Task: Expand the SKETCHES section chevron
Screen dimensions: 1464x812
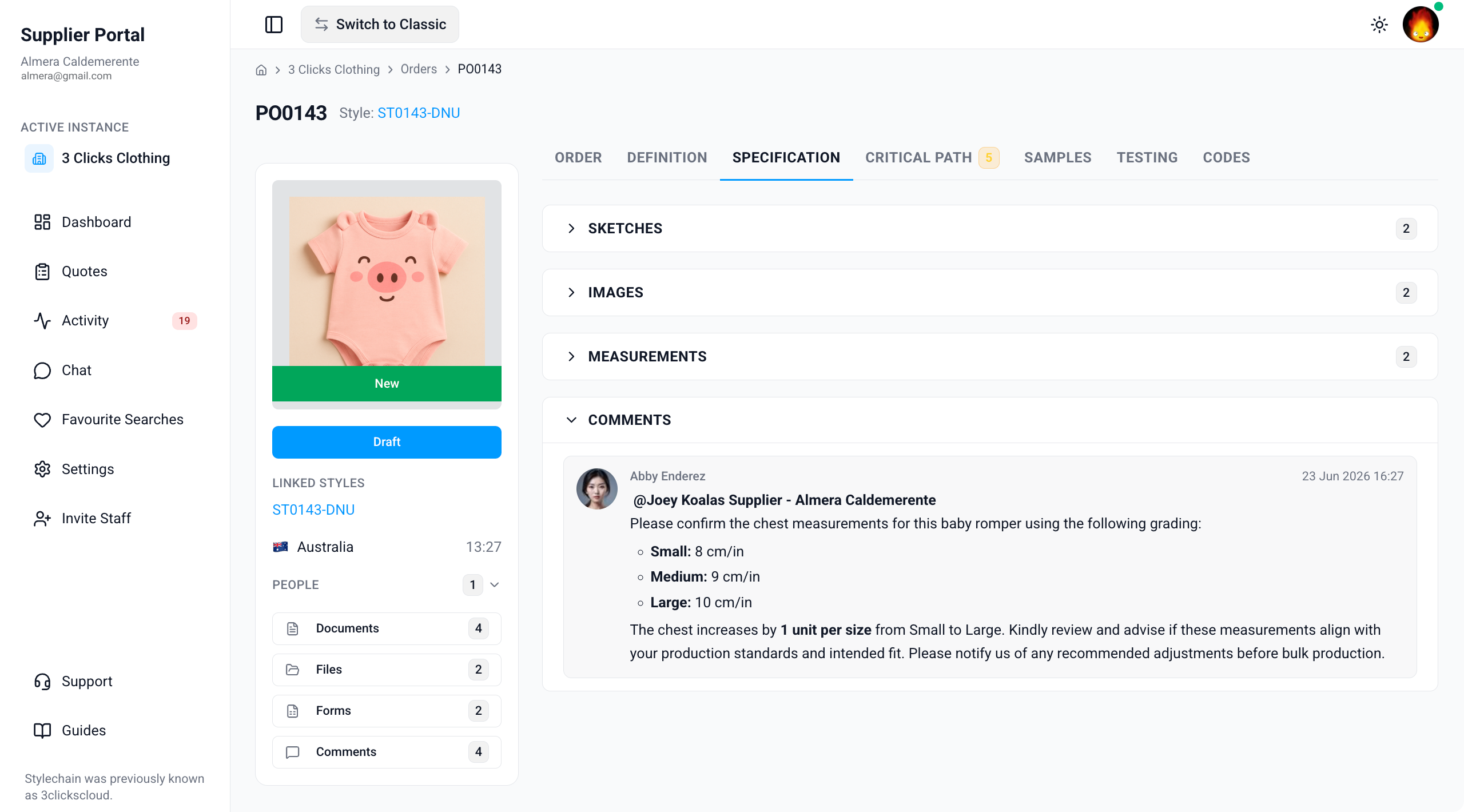Action: [571, 229]
